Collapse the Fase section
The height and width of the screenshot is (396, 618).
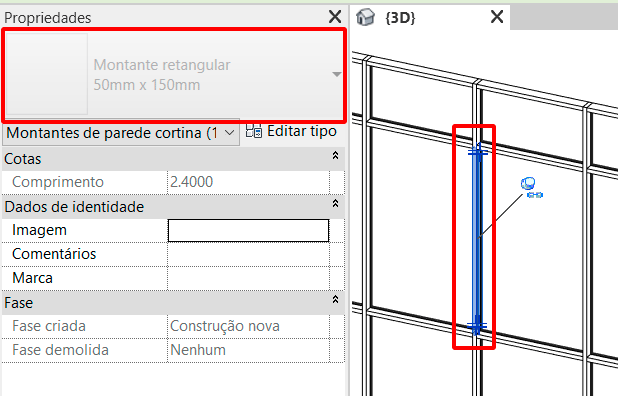pyautogui.click(x=335, y=299)
